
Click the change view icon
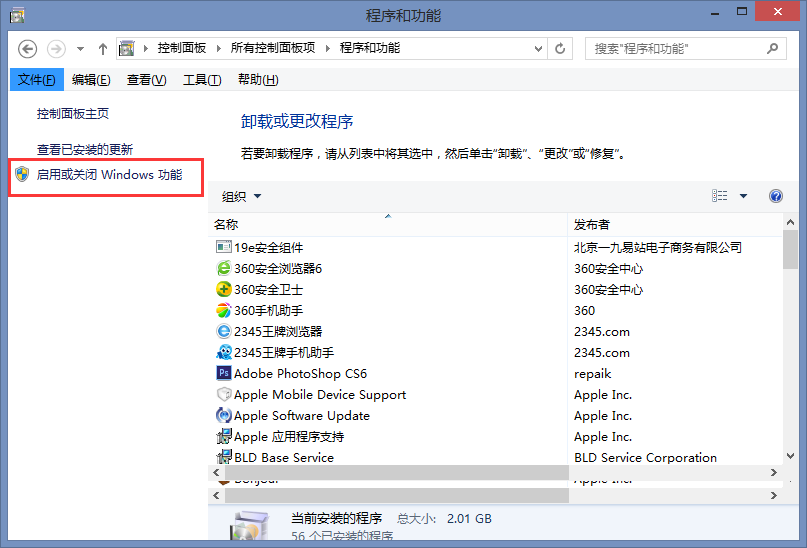pyautogui.click(x=720, y=196)
